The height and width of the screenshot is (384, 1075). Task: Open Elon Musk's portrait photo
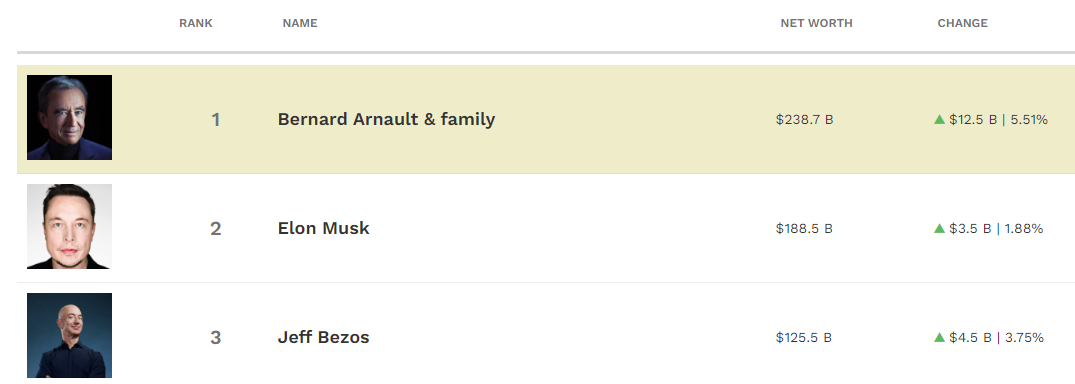(x=69, y=226)
